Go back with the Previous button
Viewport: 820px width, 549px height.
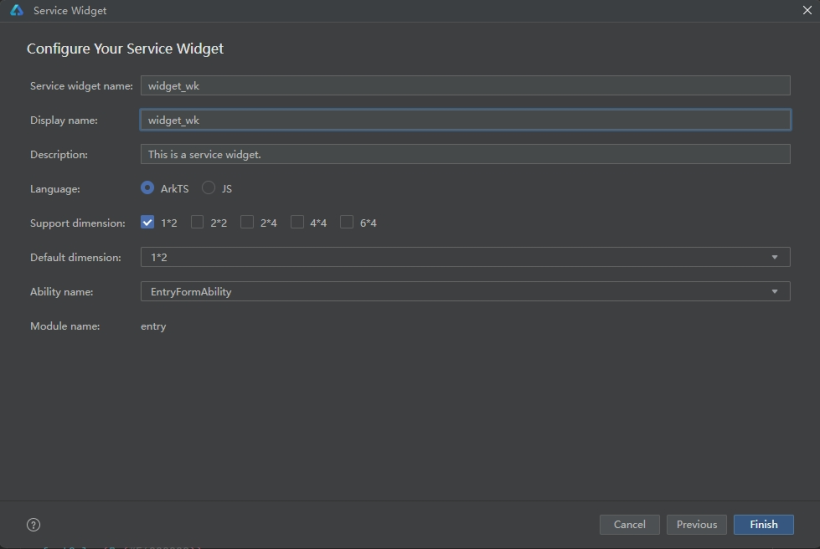click(x=697, y=524)
